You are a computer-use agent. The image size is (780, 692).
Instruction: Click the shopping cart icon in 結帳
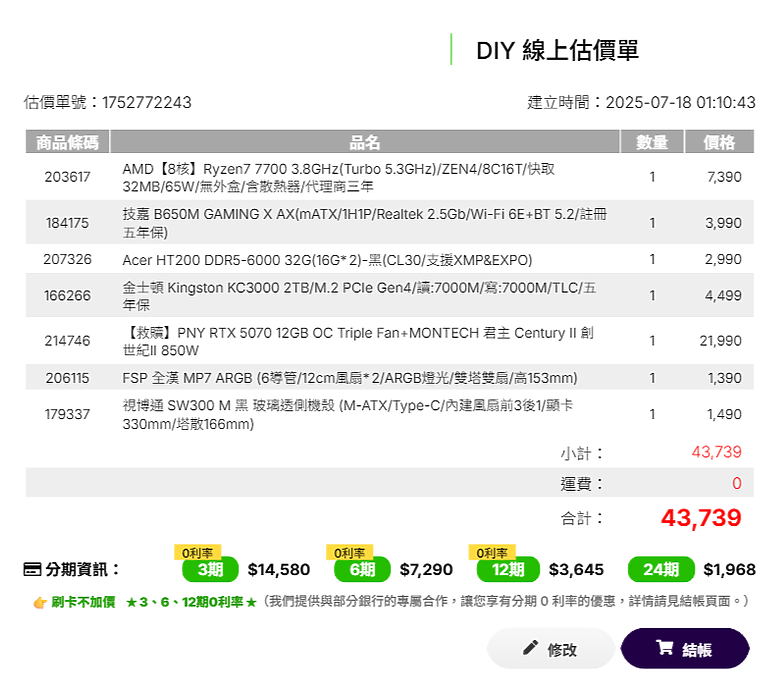665,647
